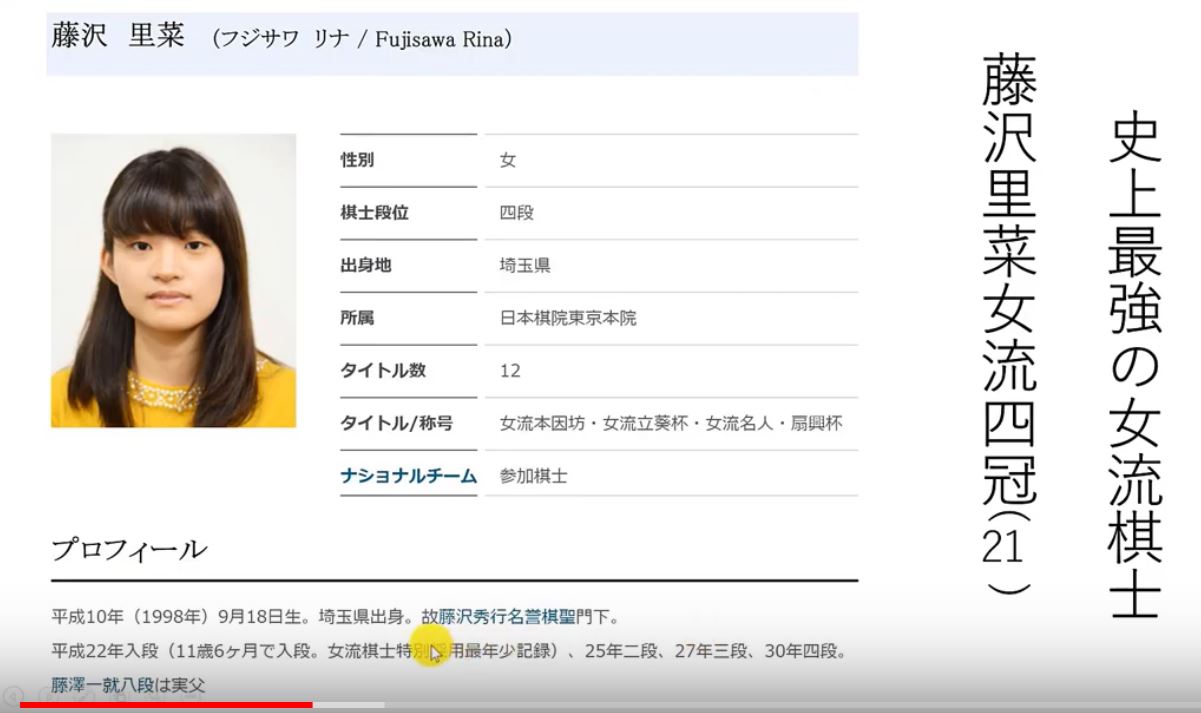
Task: Click the 藤沢 里菜 name heading
Action: pos(118,39)
